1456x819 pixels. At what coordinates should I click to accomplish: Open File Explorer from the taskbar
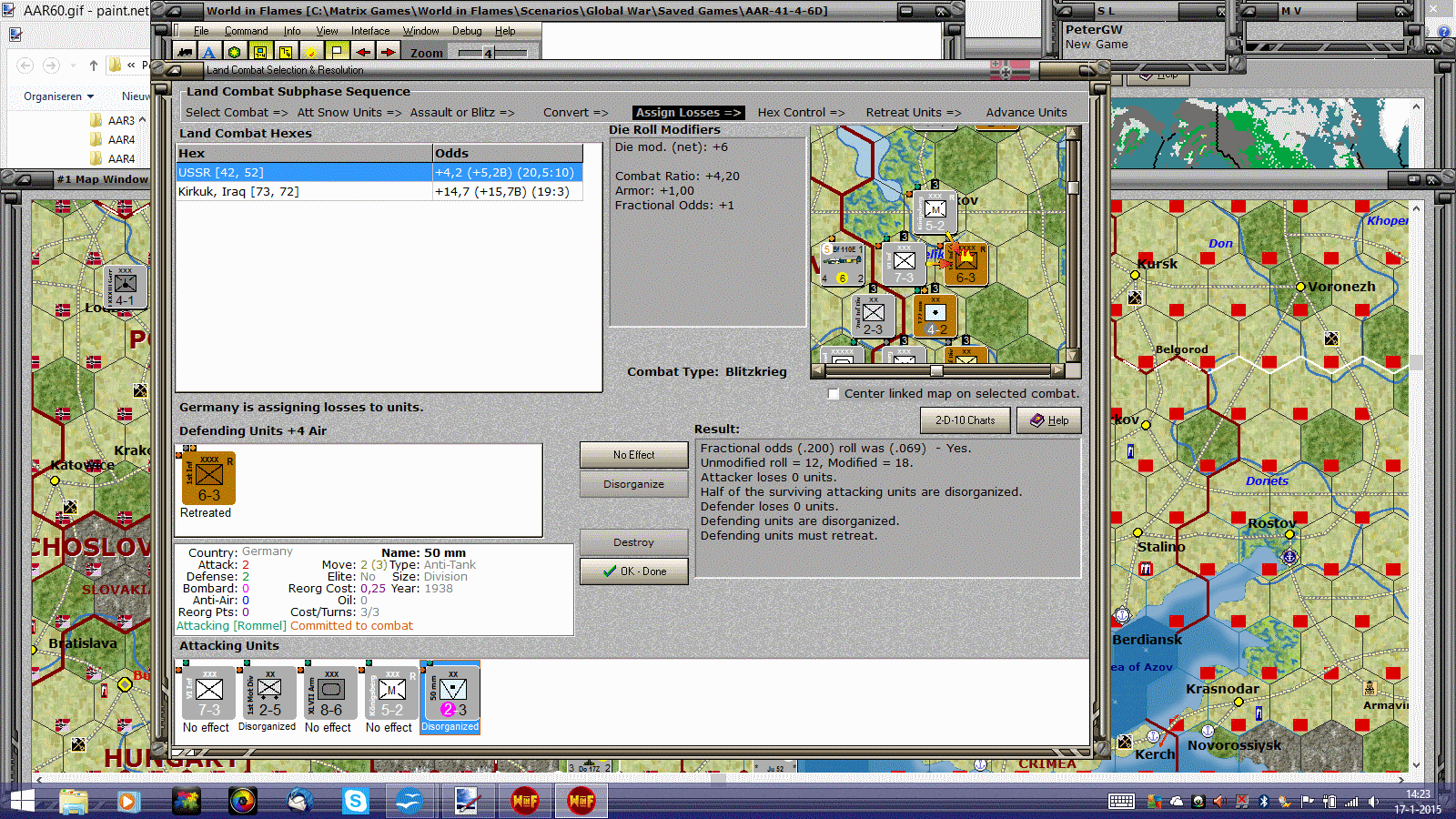pos(73,802)
